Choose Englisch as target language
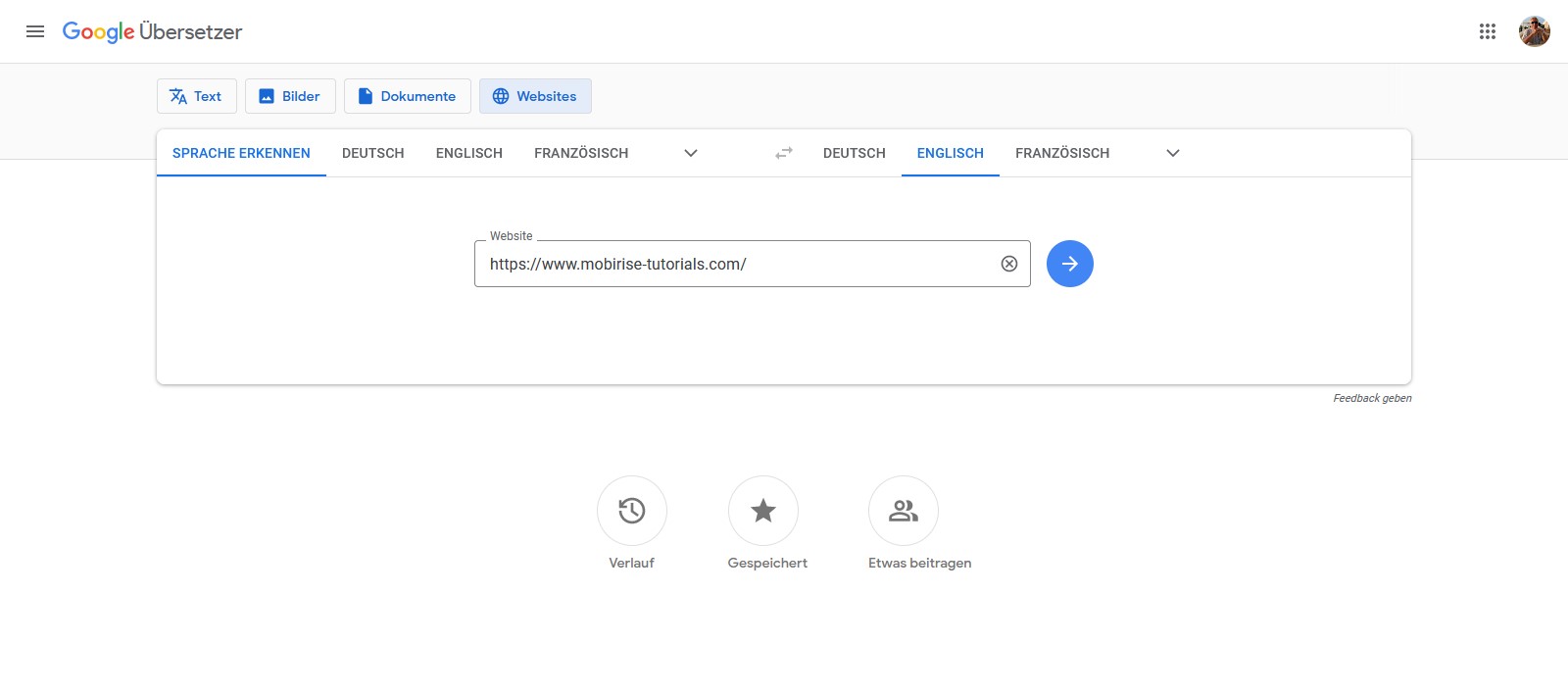Image resolution: width=1568 pixels, height=693 pixels. tap(950, 153)
